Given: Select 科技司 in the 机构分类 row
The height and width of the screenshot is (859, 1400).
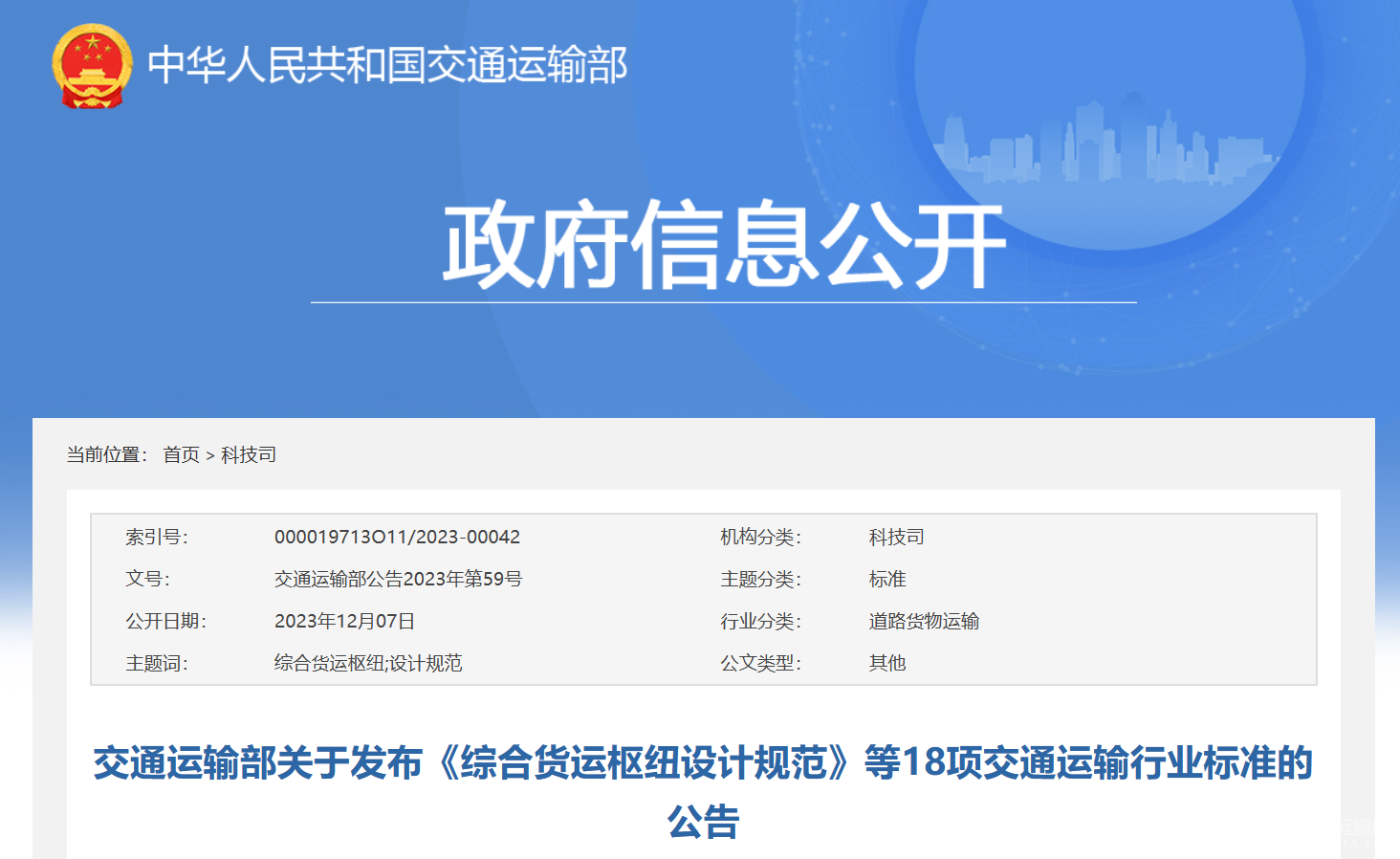Looking at the screenshot, I should [x=897, y=537].
